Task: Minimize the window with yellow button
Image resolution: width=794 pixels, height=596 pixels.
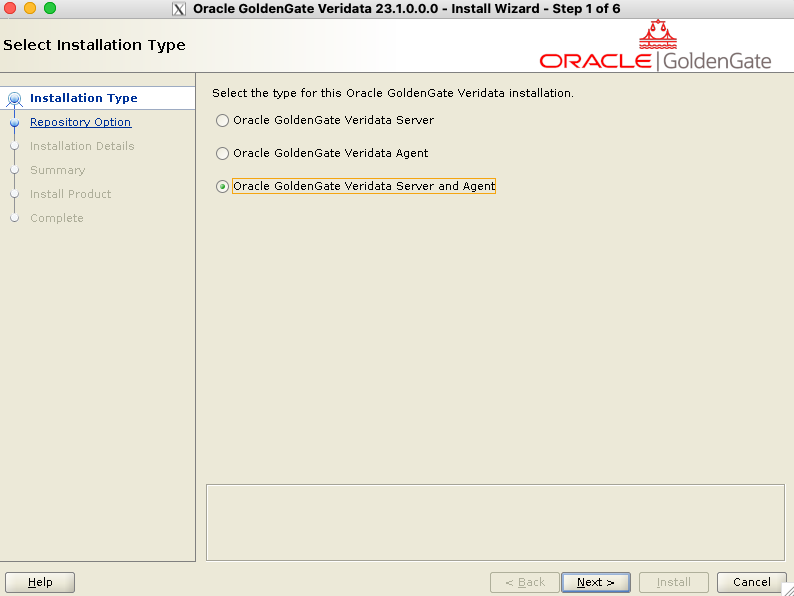Action: pos(29,9)
